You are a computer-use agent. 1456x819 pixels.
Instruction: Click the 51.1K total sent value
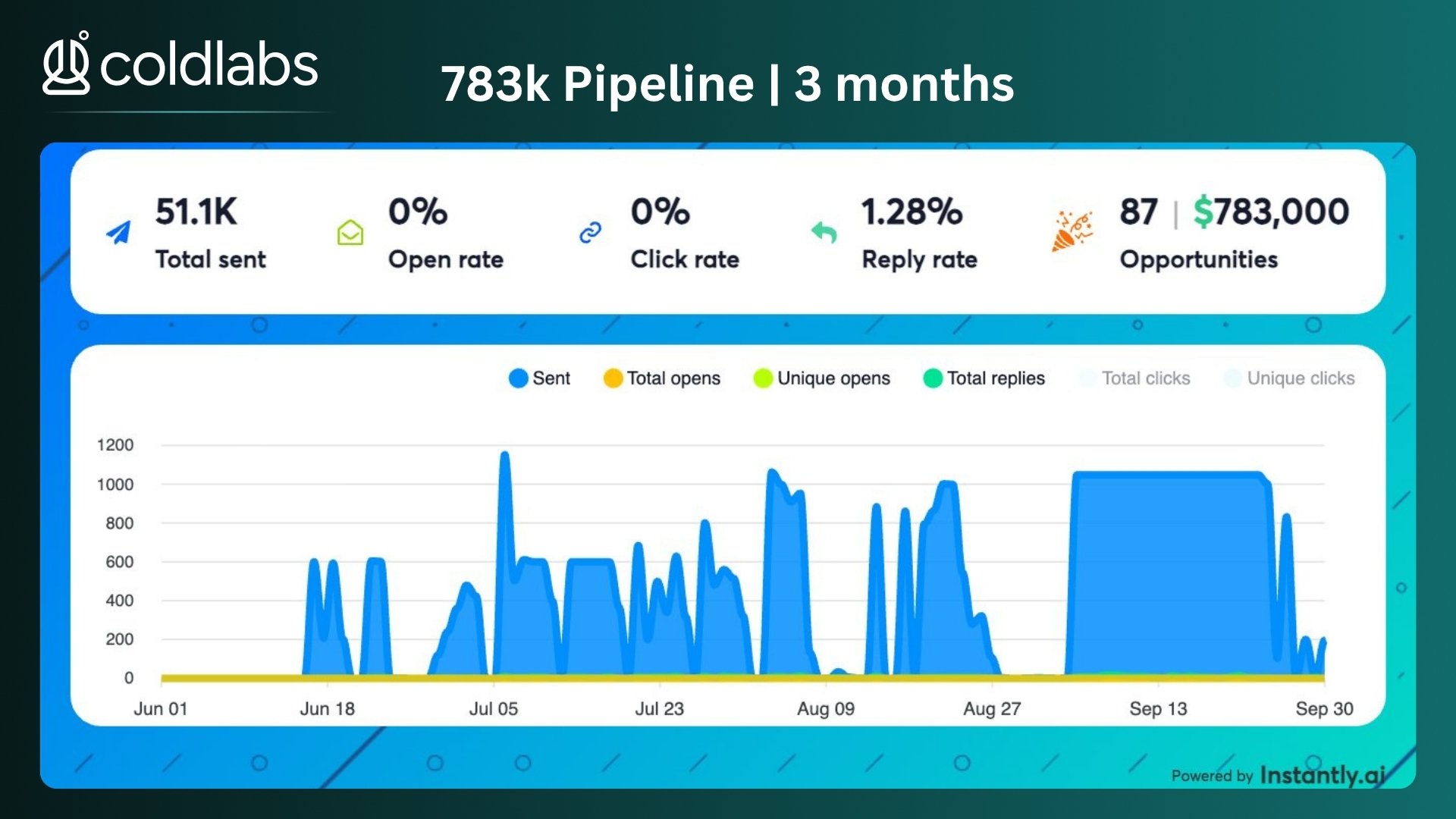click(x=196, y=212)
